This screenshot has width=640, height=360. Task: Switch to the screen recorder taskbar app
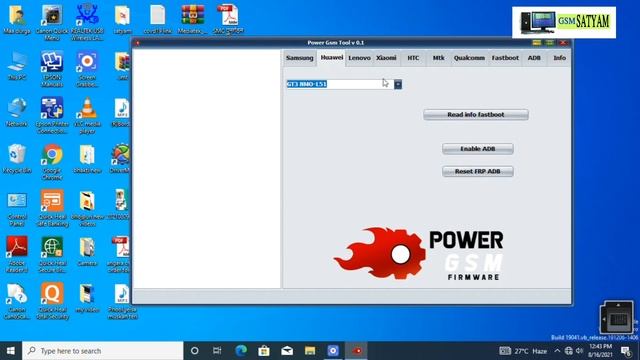tap(333, 351)
